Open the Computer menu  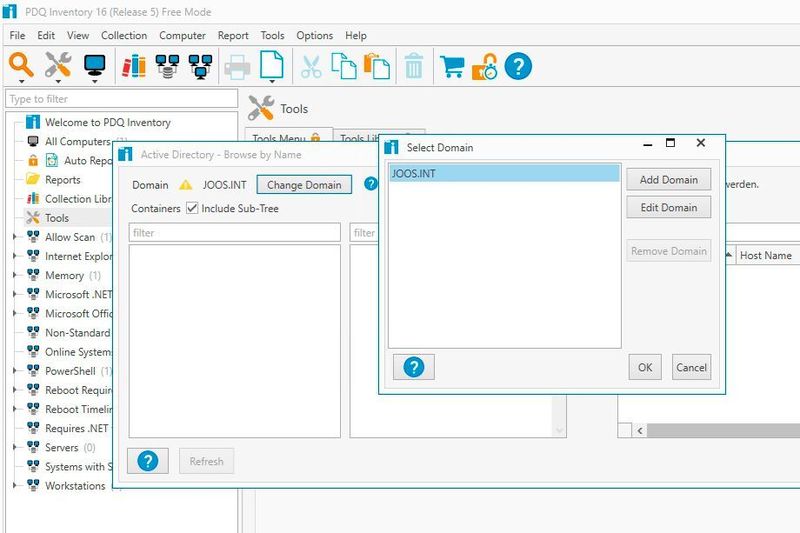182,36
